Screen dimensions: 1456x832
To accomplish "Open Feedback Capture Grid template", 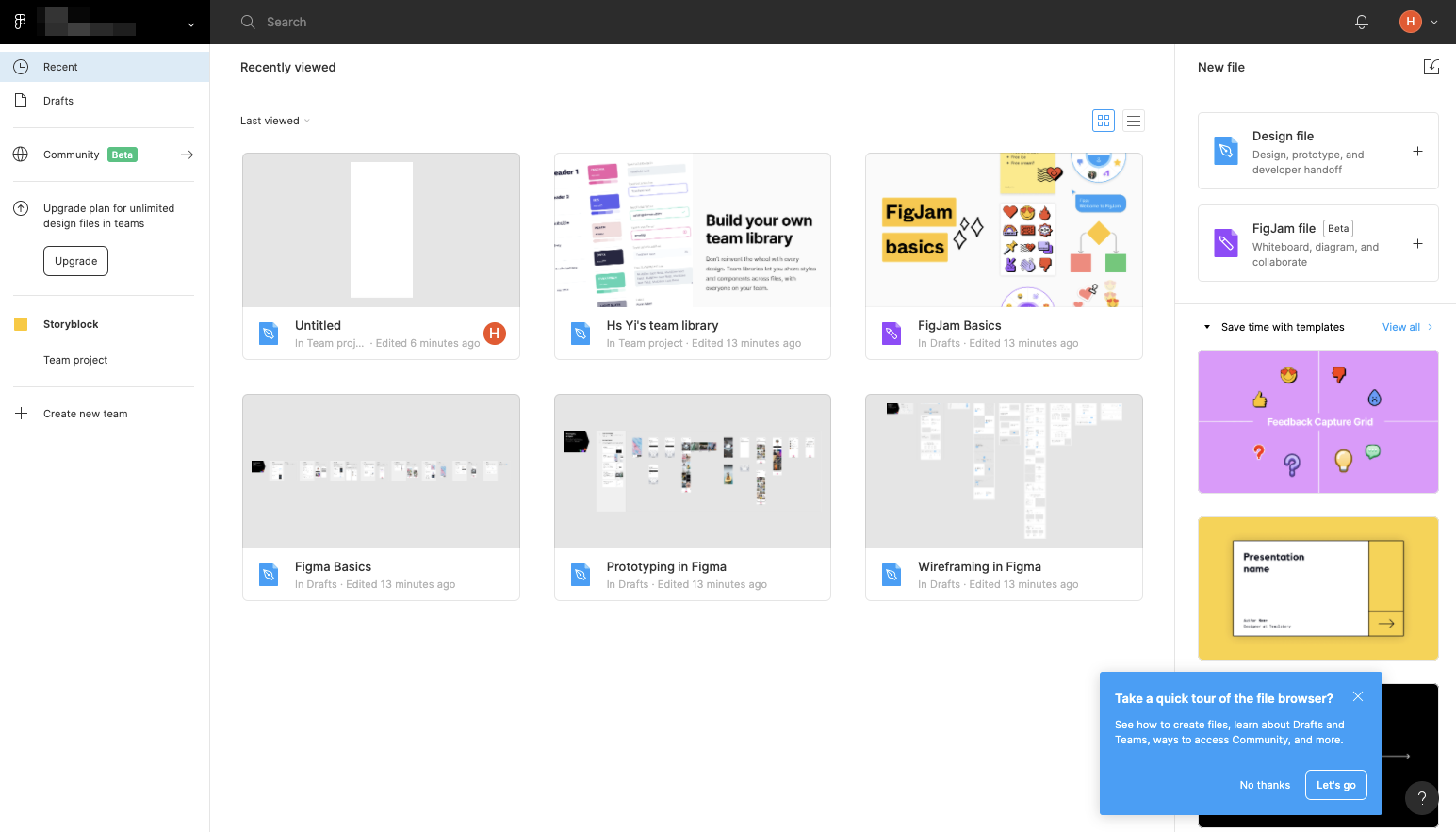I will [1317, 421].
